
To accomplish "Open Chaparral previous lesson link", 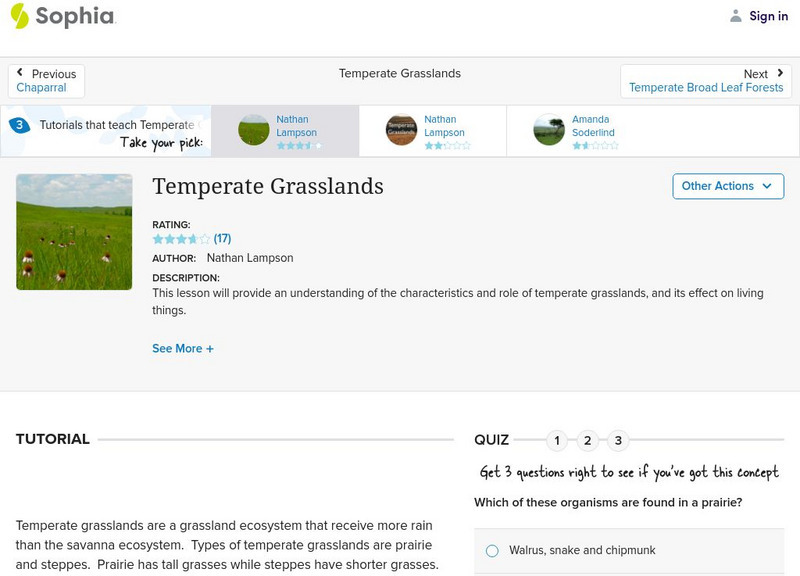I will 41,88.
